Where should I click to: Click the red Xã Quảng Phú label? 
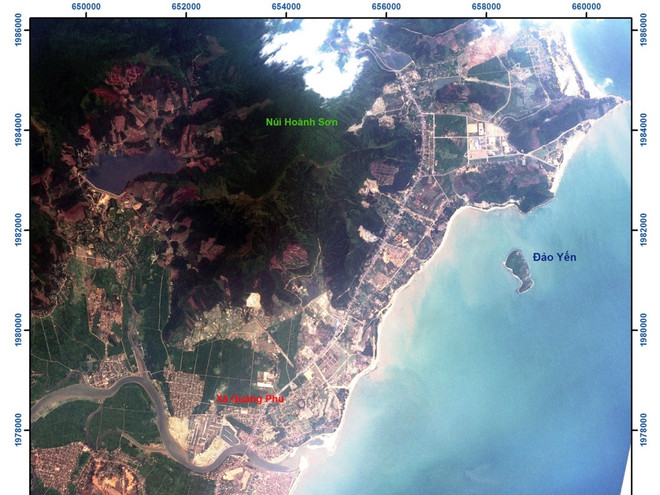251,399
